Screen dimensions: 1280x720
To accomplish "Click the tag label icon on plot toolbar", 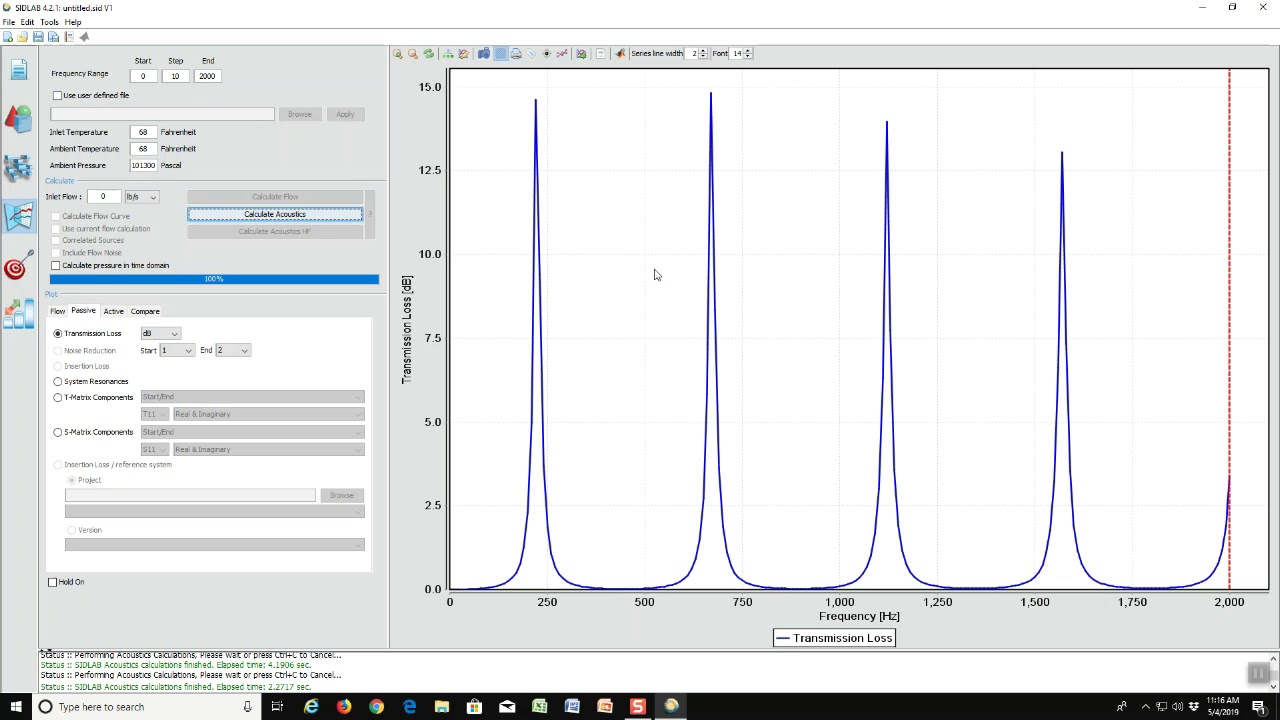I will click(531, 54).
